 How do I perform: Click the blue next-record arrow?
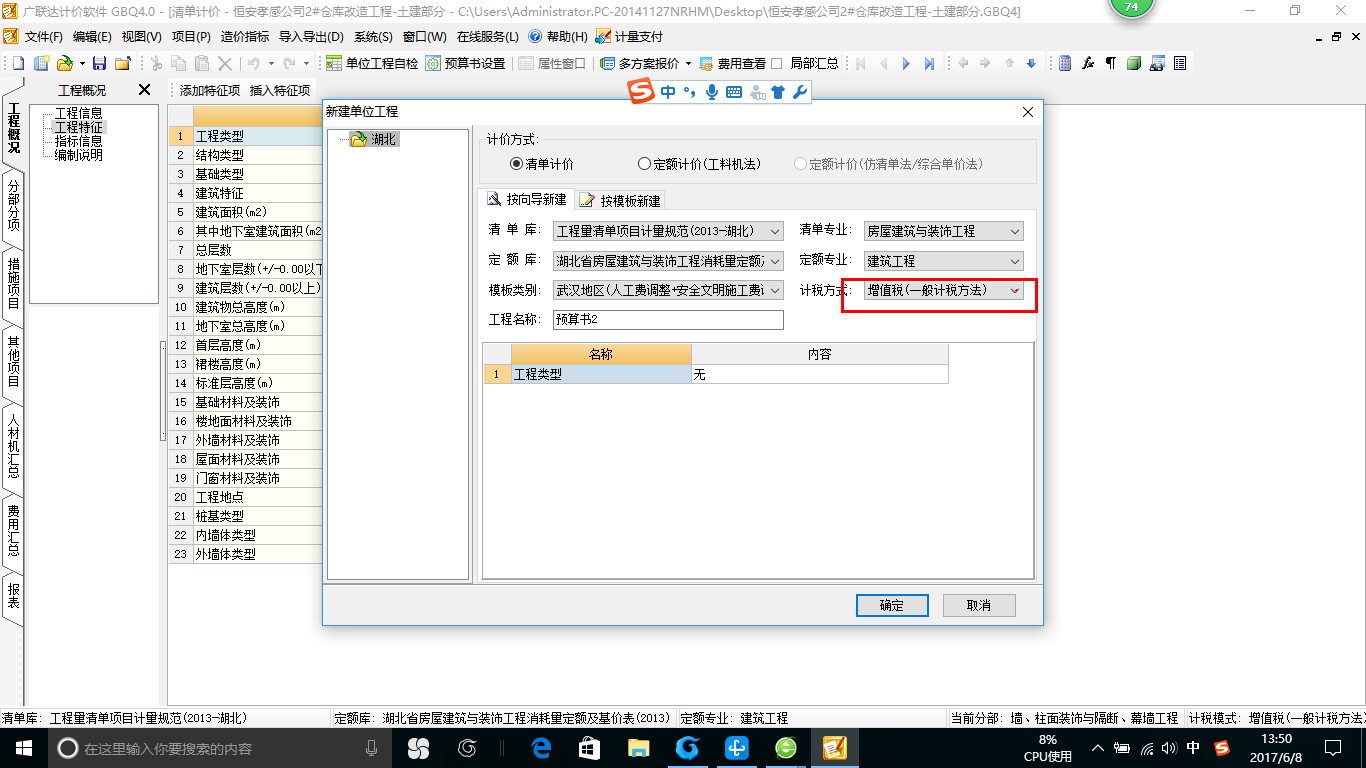tap(906, 63)
